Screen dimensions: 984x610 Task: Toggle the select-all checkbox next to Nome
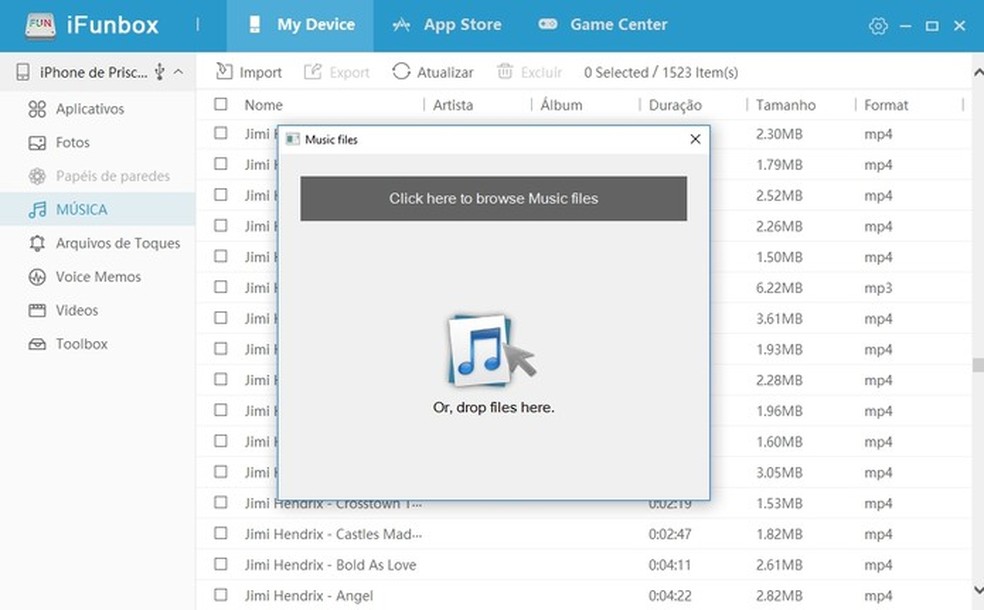coord(221,104)
